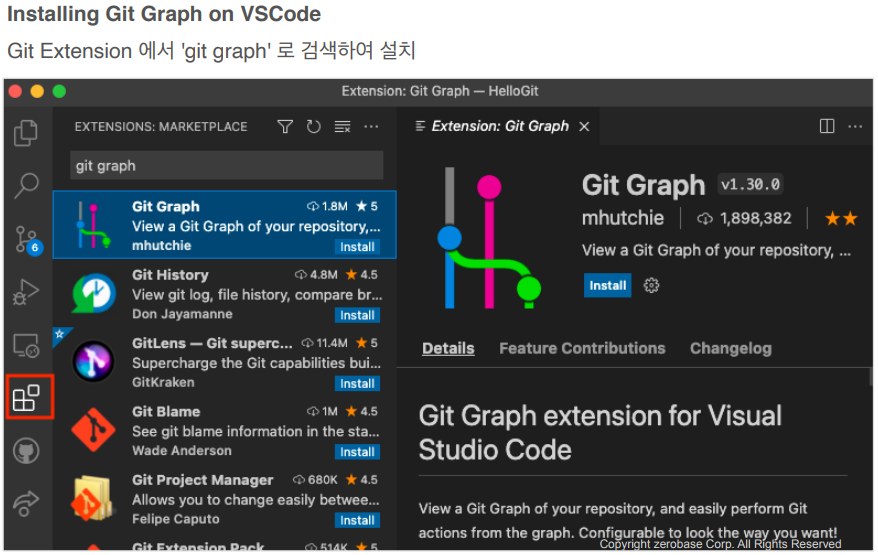Viewport: 878px width, 555px height.
Task: Install Git Graph from the details page
Action: coord(608,286)
